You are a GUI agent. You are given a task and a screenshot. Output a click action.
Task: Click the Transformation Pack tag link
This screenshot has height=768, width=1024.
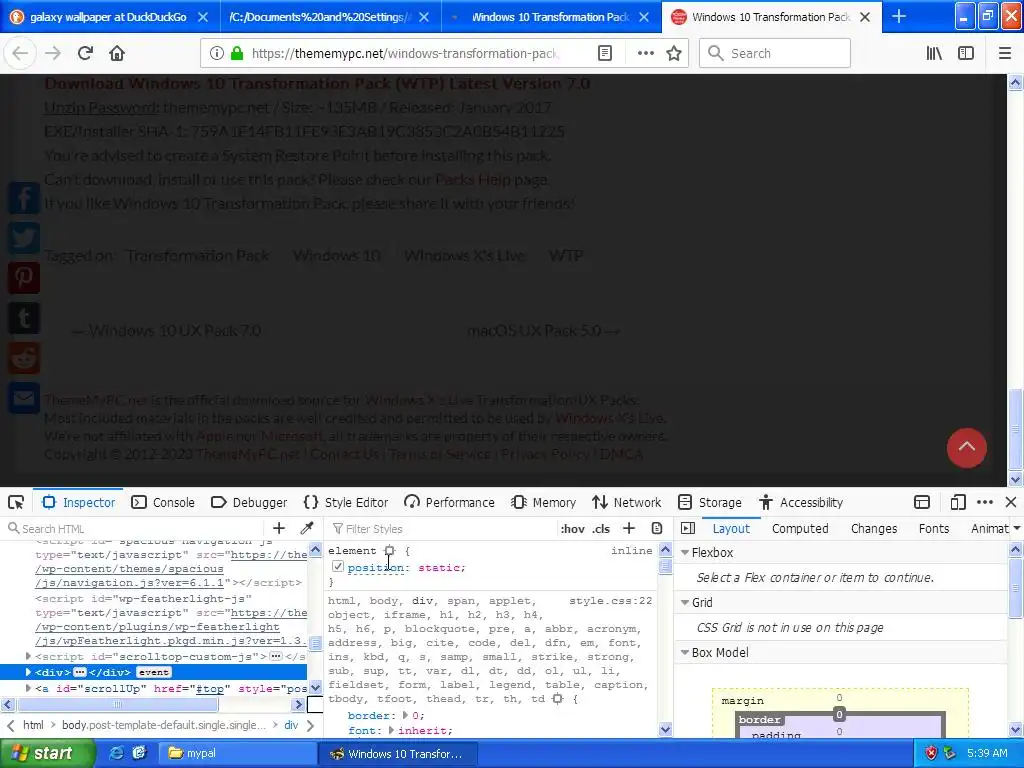[x=197, y=255]
